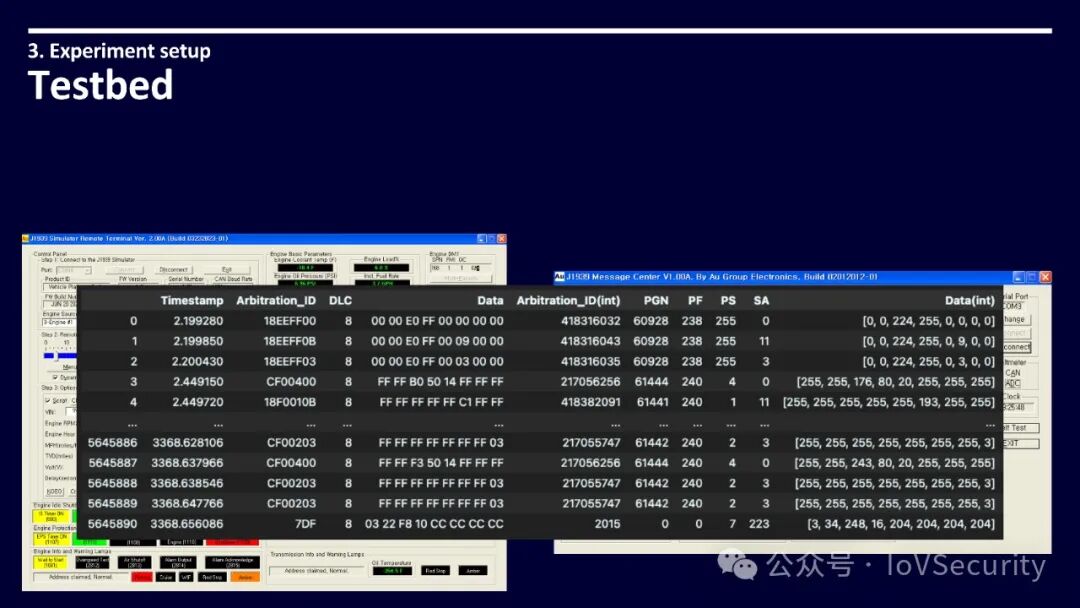Click the Self Test button in Message Center
Image resolution: width=1080 pixels, height=608 pixels.
(1021, 428)
